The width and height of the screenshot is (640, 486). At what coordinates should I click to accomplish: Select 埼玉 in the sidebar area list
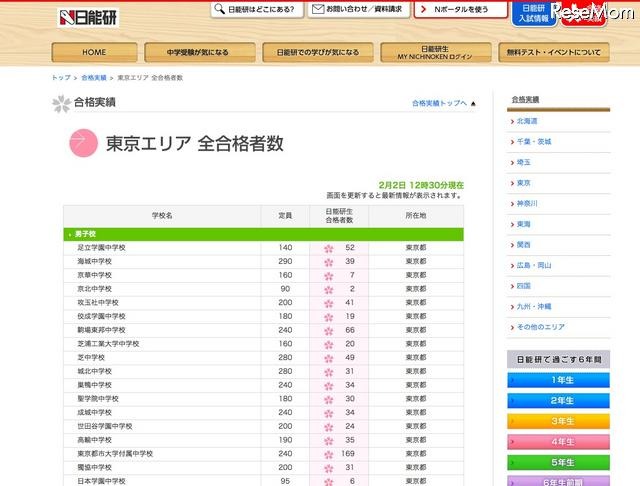[x=524, y=162]
